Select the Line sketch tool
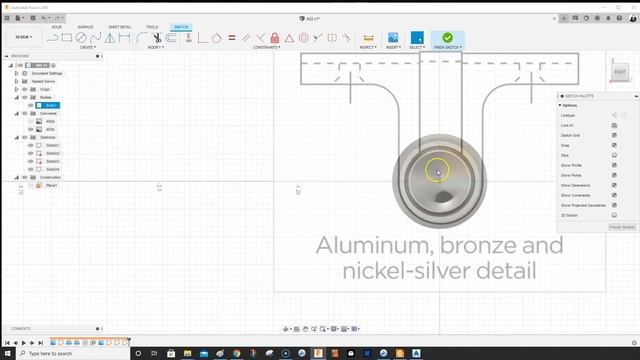This screenshot has height=360, width=640. pos(52,38)
